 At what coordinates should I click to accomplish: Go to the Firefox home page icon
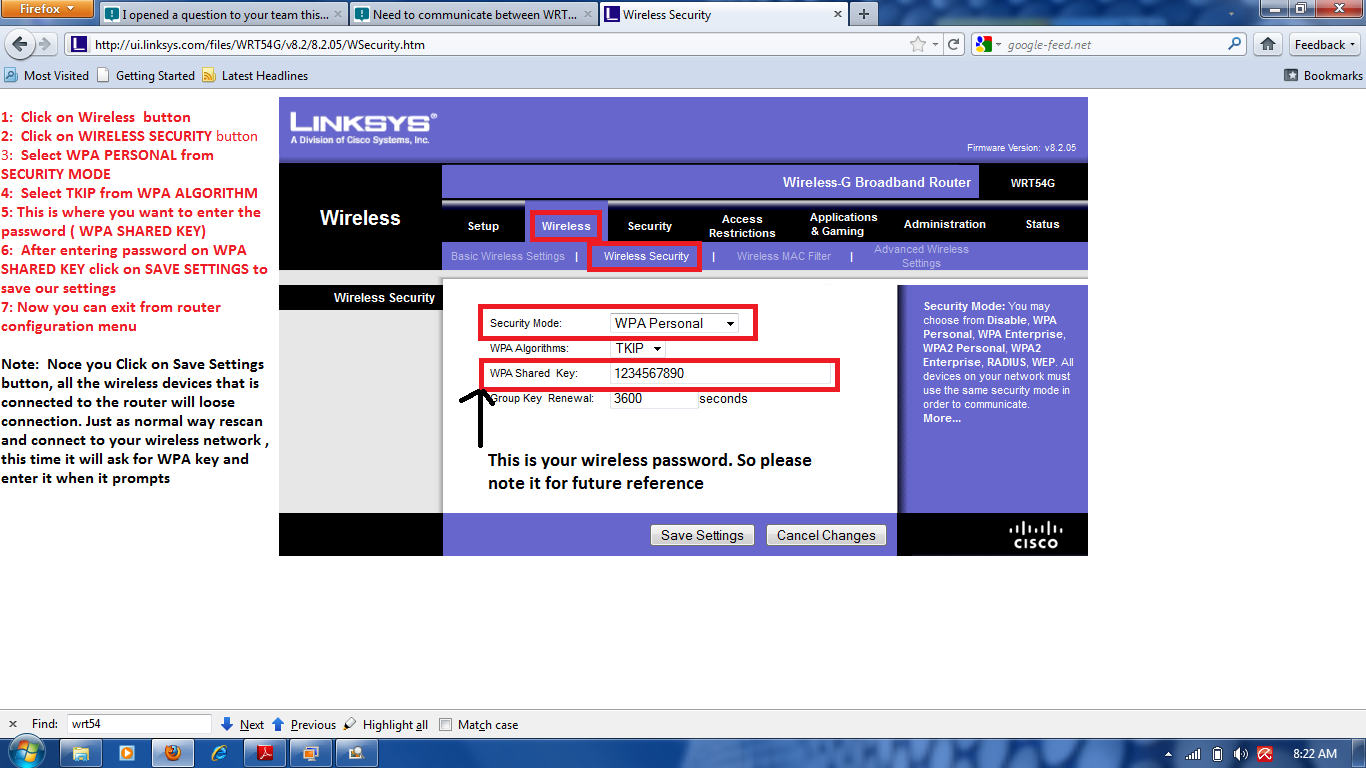[x=1268, y=44]
